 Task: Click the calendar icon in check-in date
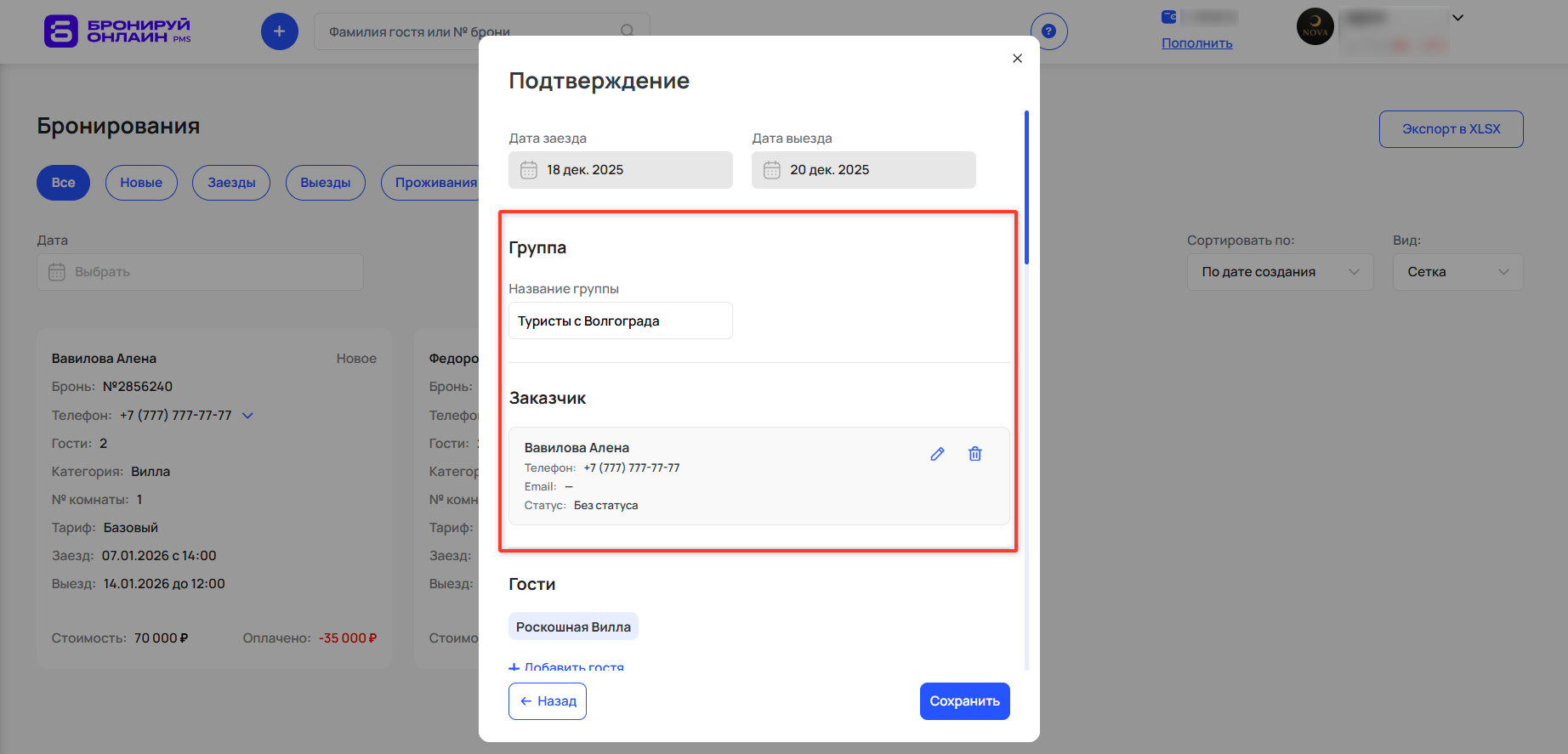(x=529, y=170)
